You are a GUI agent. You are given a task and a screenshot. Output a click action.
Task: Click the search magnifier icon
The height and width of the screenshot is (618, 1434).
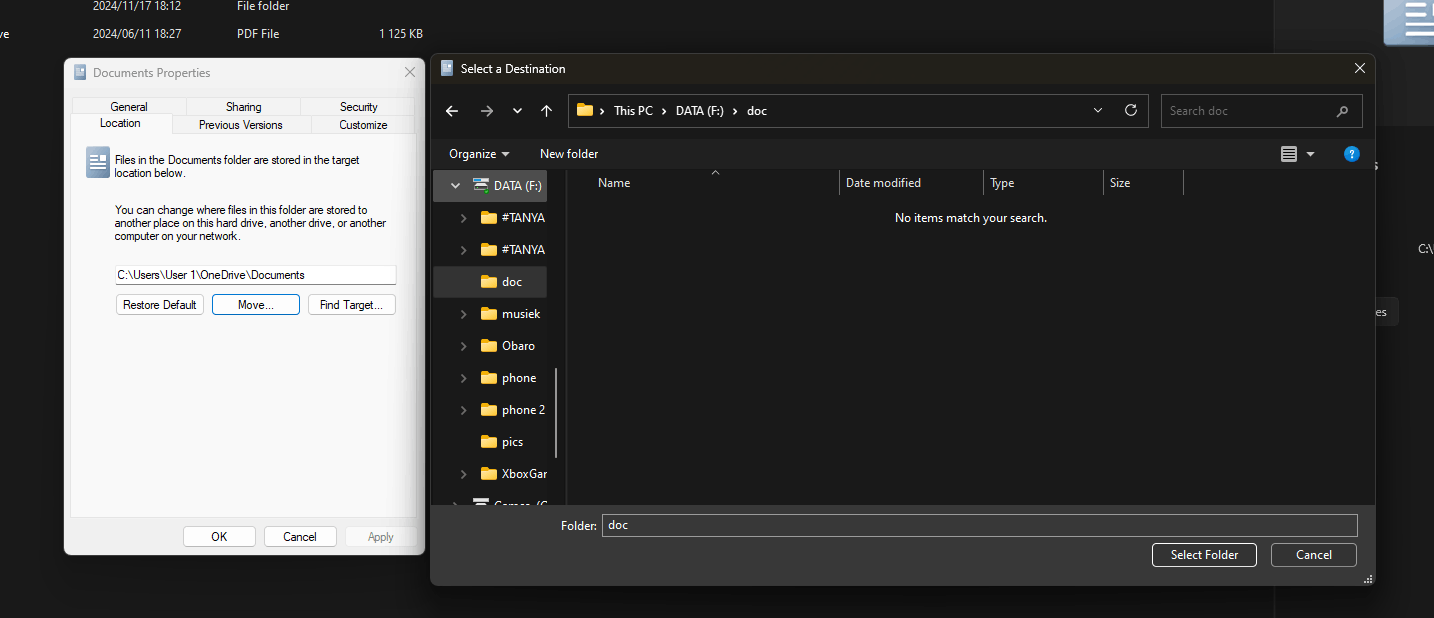(x=1343, y=111)
